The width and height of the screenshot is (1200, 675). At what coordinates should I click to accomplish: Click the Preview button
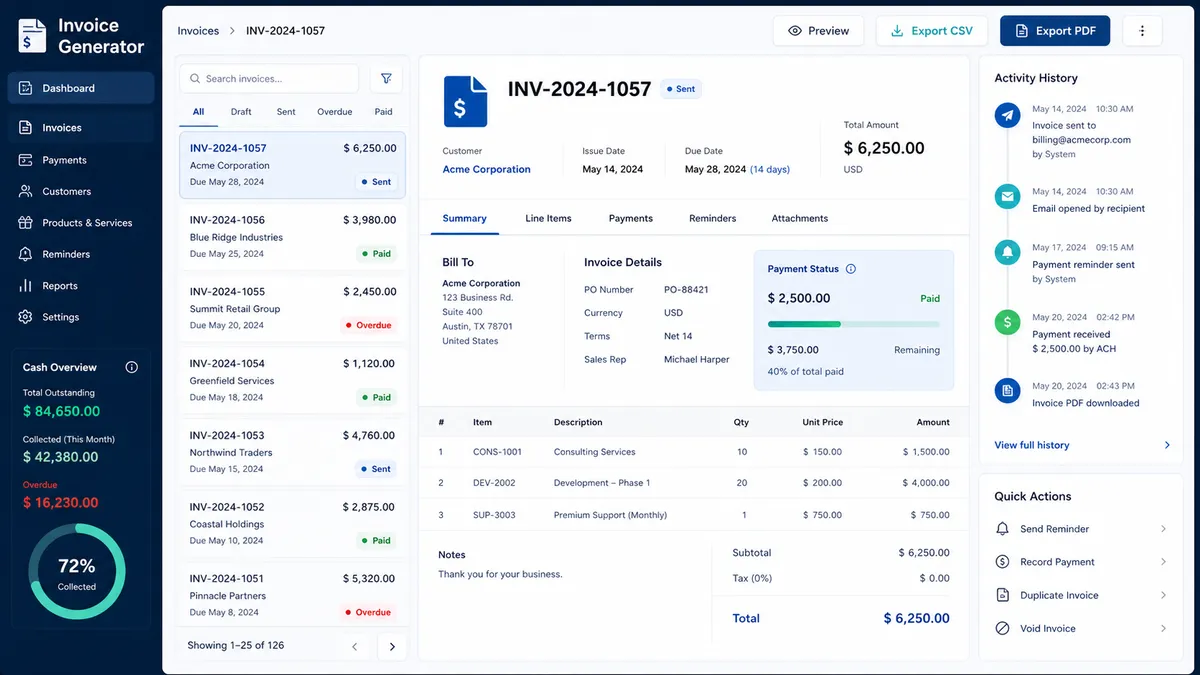(x=819, y=31)
